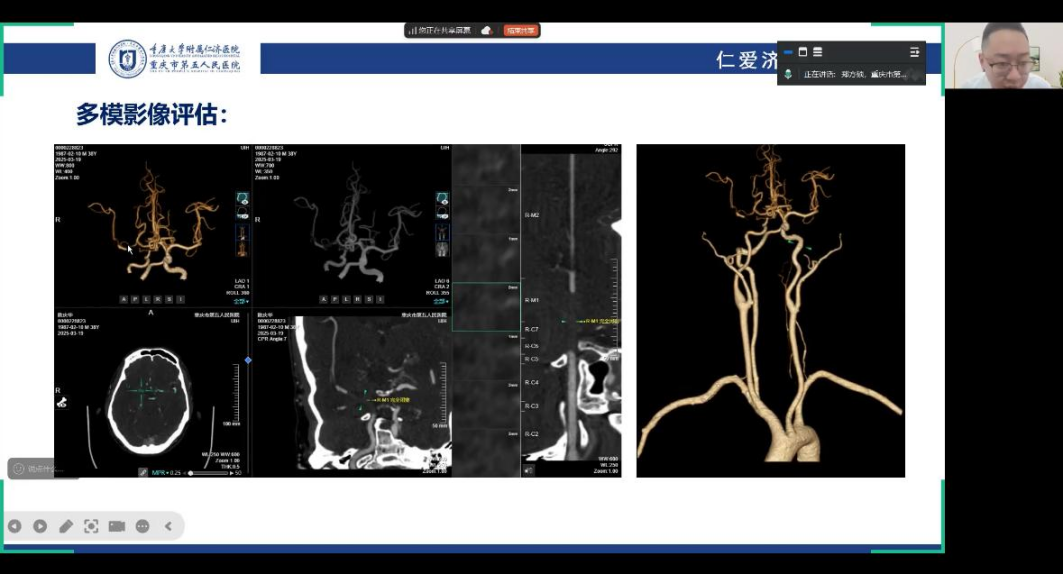This screenshot has width=1063, height=575.
Task: Click the hospital logo in slide header
Action: click(x=127, y=59)
